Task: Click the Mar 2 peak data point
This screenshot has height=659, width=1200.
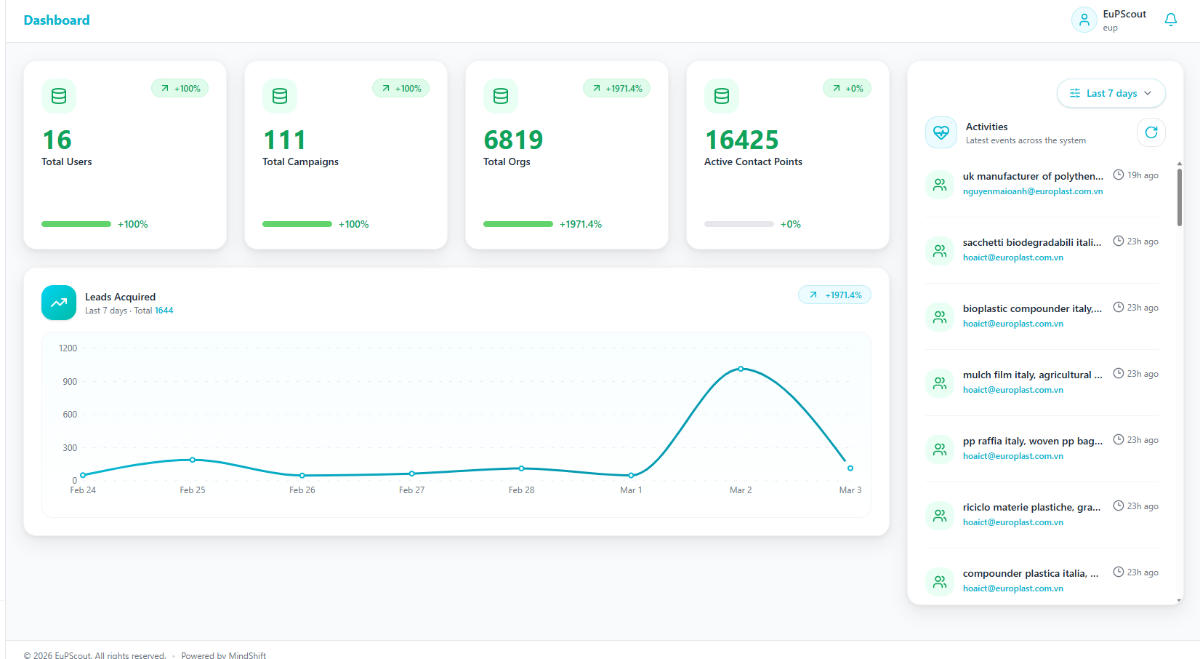Action: pos(741,368)
